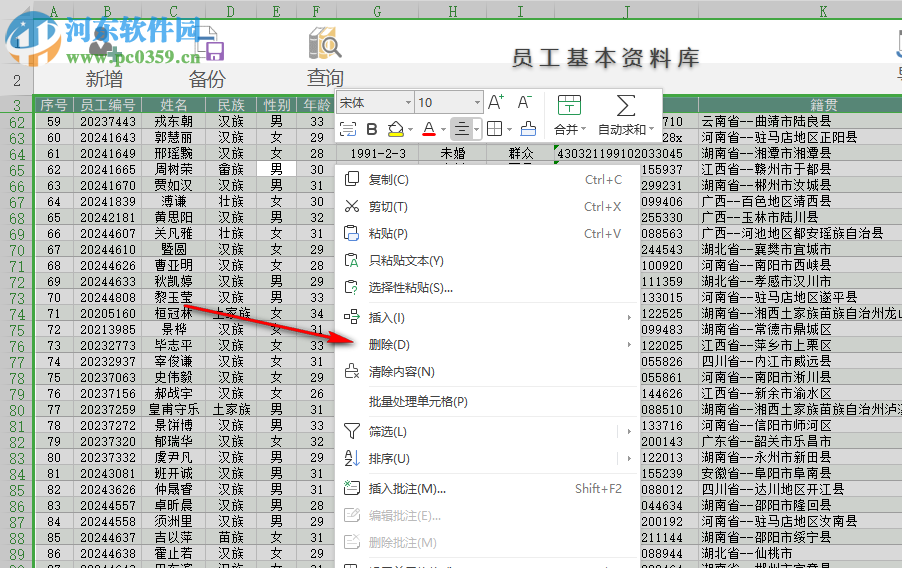Click the copy icon in context menu
The height and width of the screenshot is (568, 902).
point(352,180)
